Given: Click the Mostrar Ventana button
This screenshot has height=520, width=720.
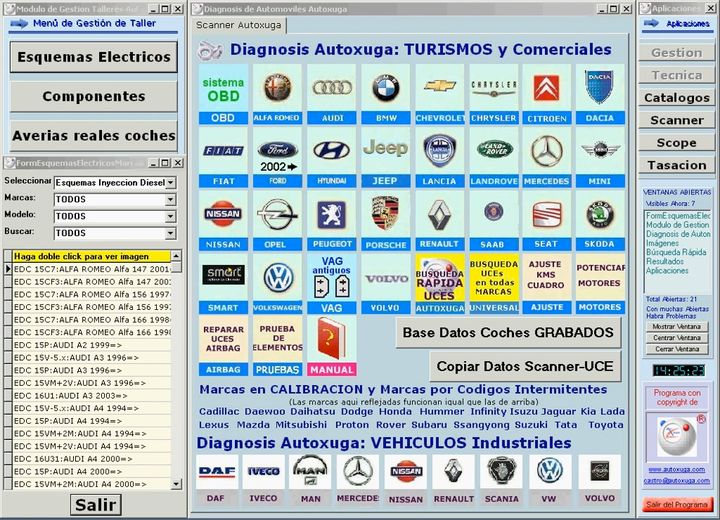Looking at the screenshot, I should 677,327.
